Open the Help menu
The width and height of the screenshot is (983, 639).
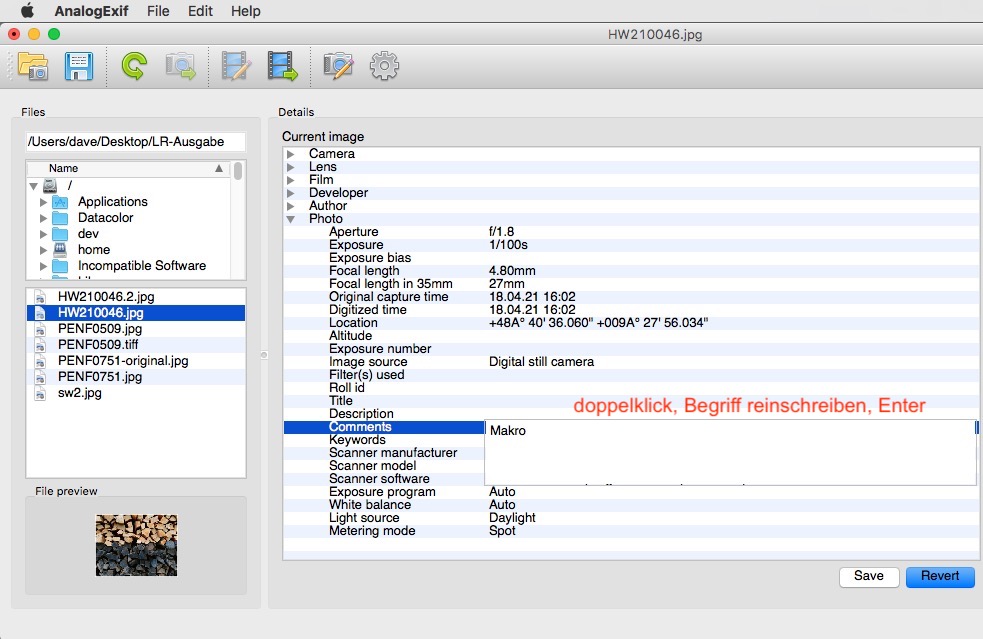(245, 11)
